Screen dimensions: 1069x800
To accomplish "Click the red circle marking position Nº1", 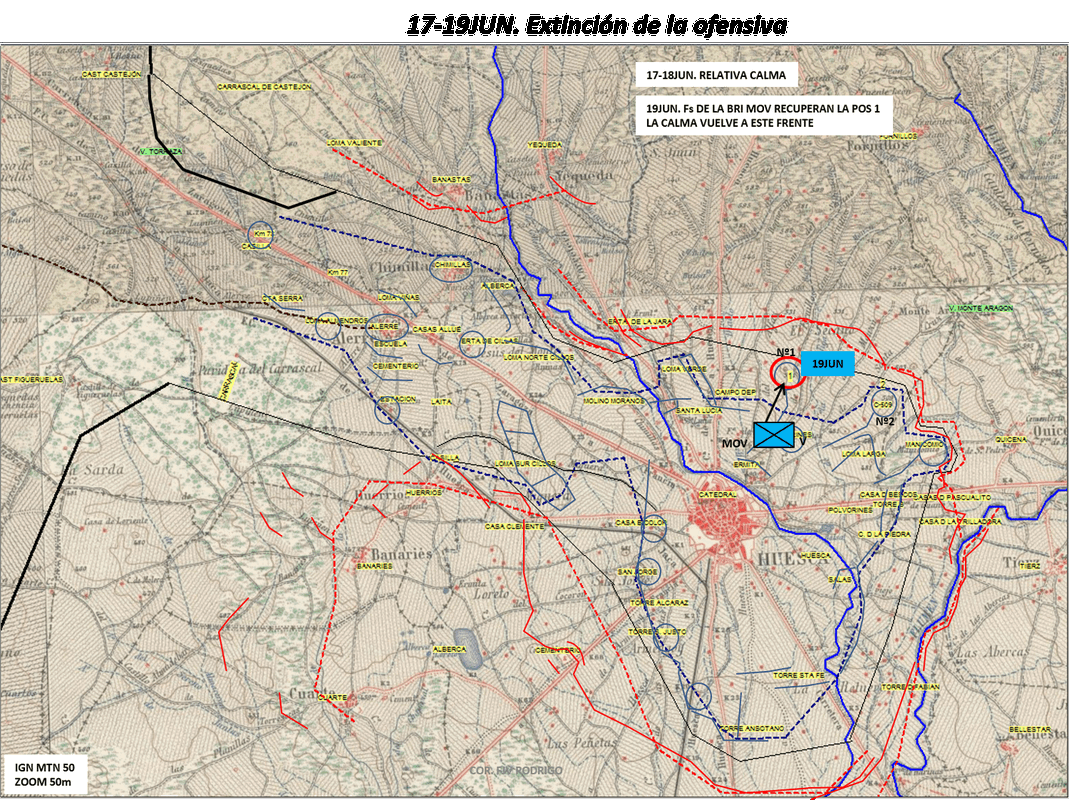I will point(787,374).
